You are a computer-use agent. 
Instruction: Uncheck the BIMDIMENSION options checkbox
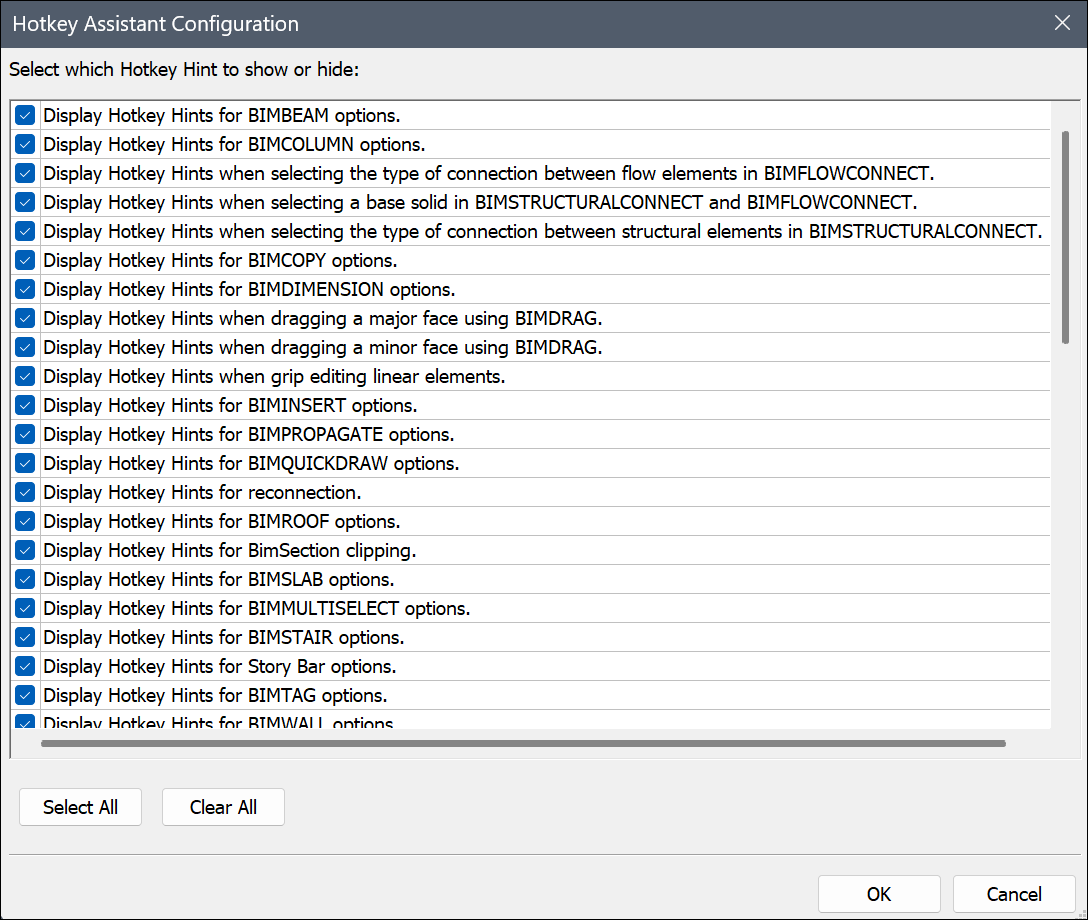26,289
